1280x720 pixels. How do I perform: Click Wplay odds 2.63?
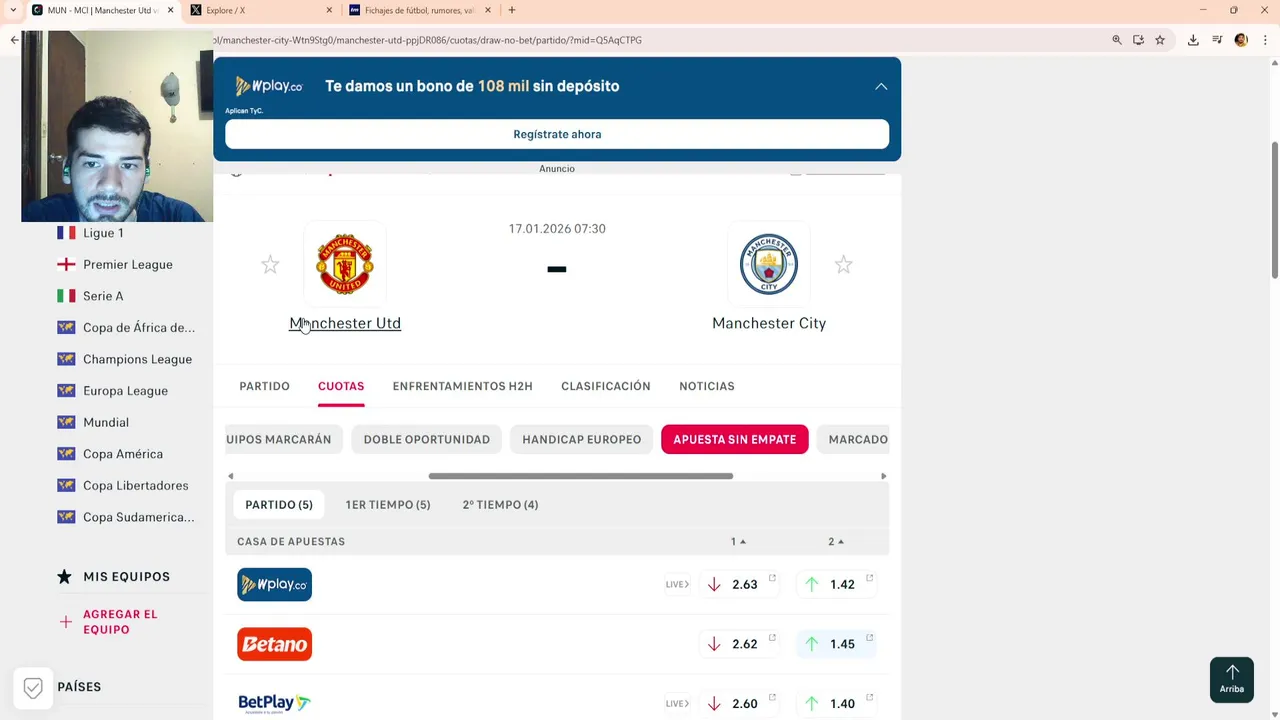coord(739,584)
